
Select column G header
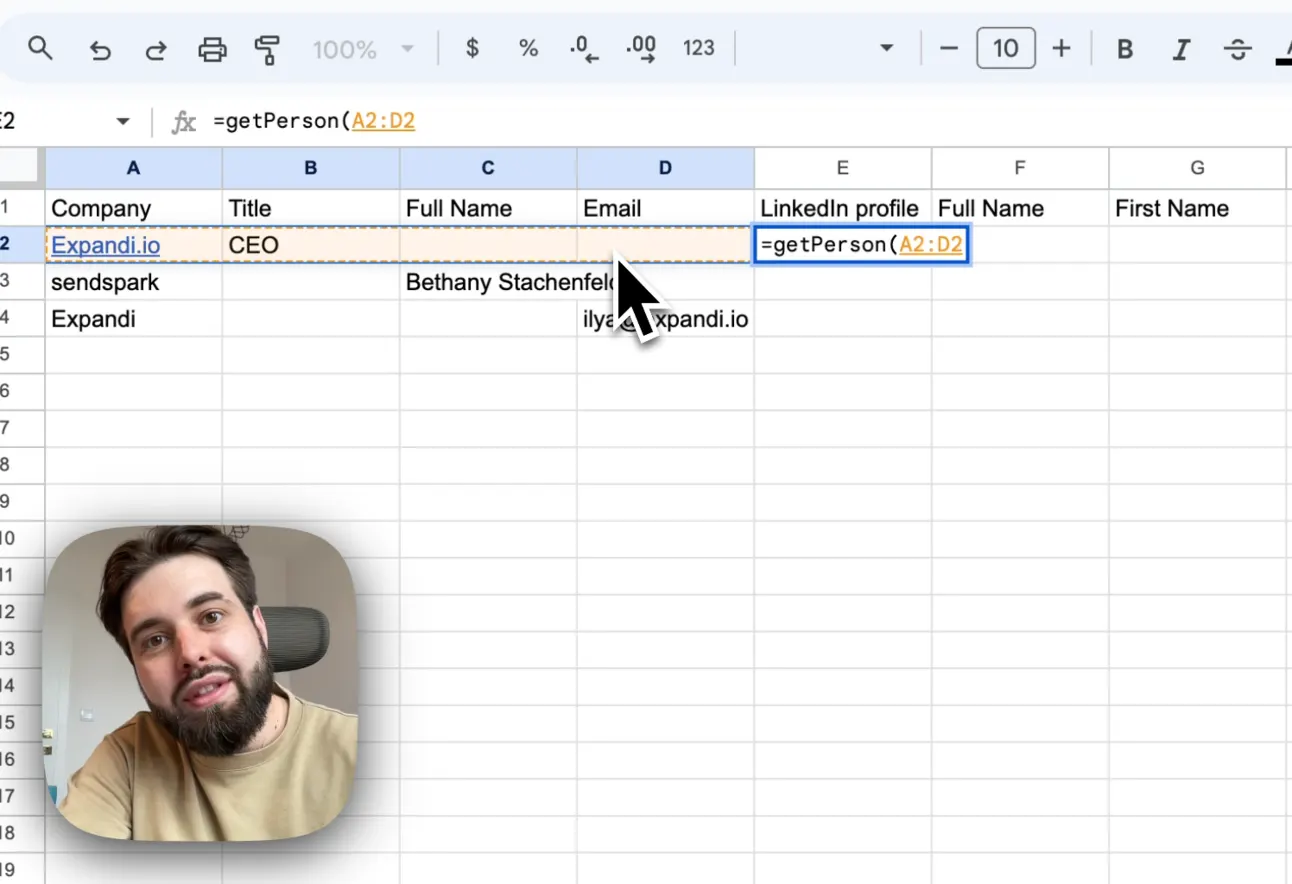pos(1197,168)
